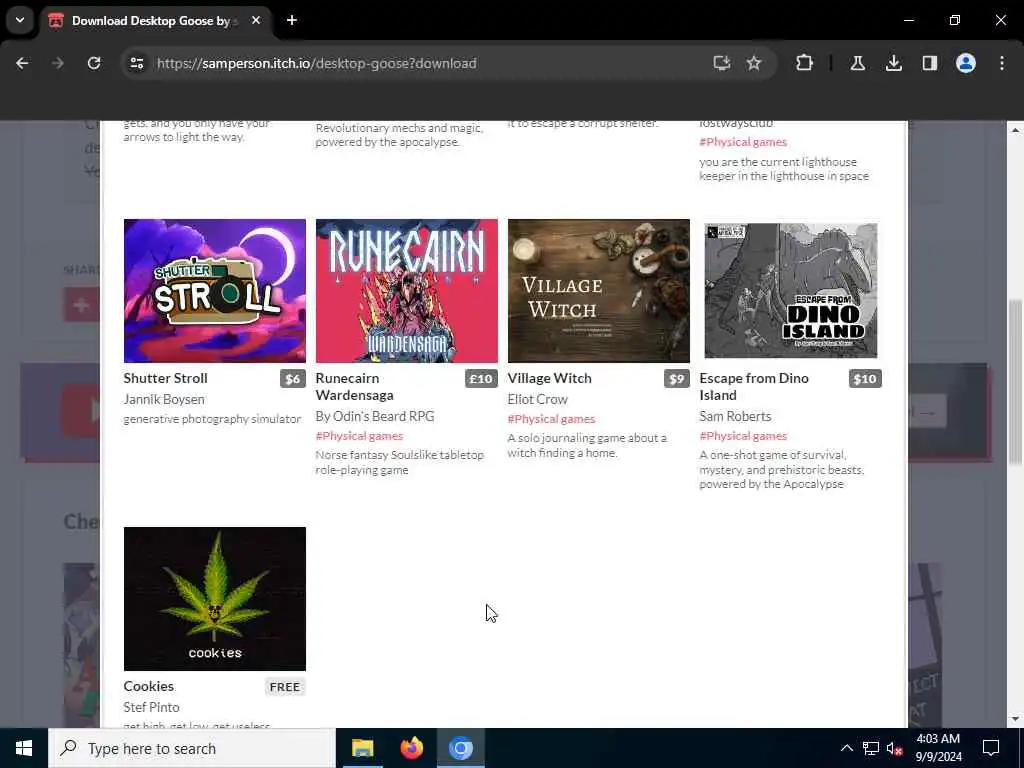1024x768 pixels.
Task: Open a new browser tab
Action: click(292, 20)
